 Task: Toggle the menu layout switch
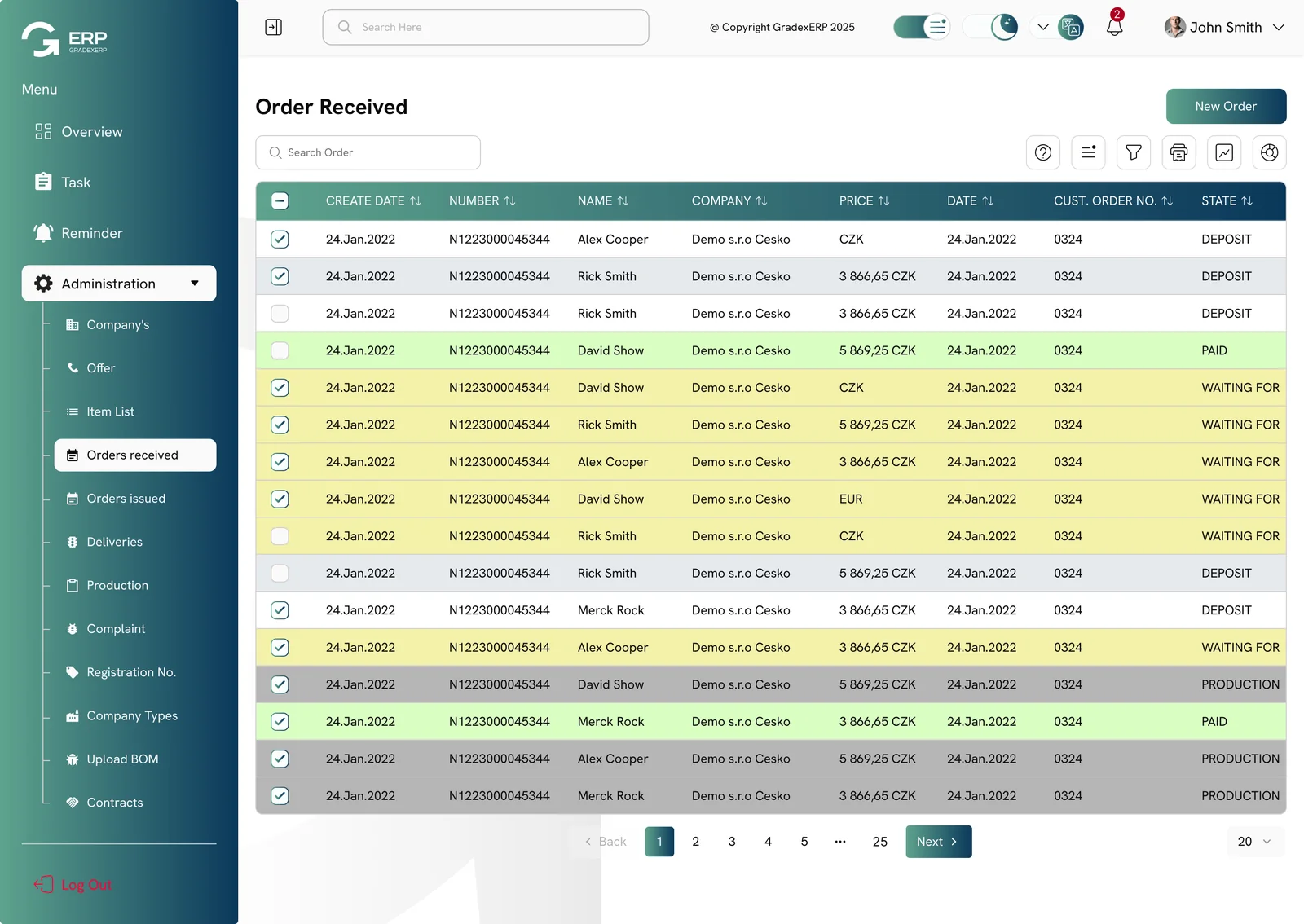click(x=922, y=27)
